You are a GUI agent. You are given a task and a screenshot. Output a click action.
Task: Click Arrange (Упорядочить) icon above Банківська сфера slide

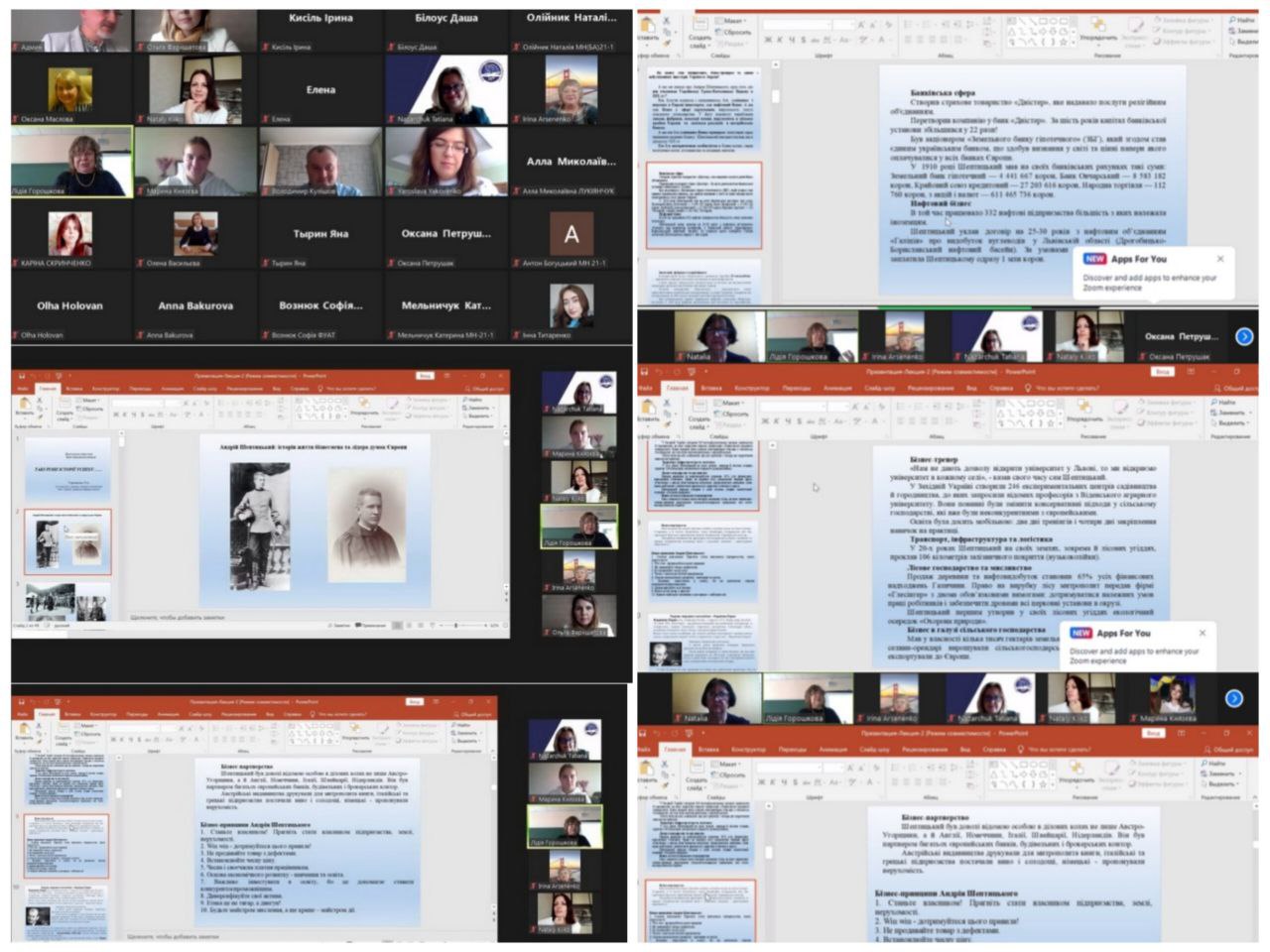[1097, 28]
